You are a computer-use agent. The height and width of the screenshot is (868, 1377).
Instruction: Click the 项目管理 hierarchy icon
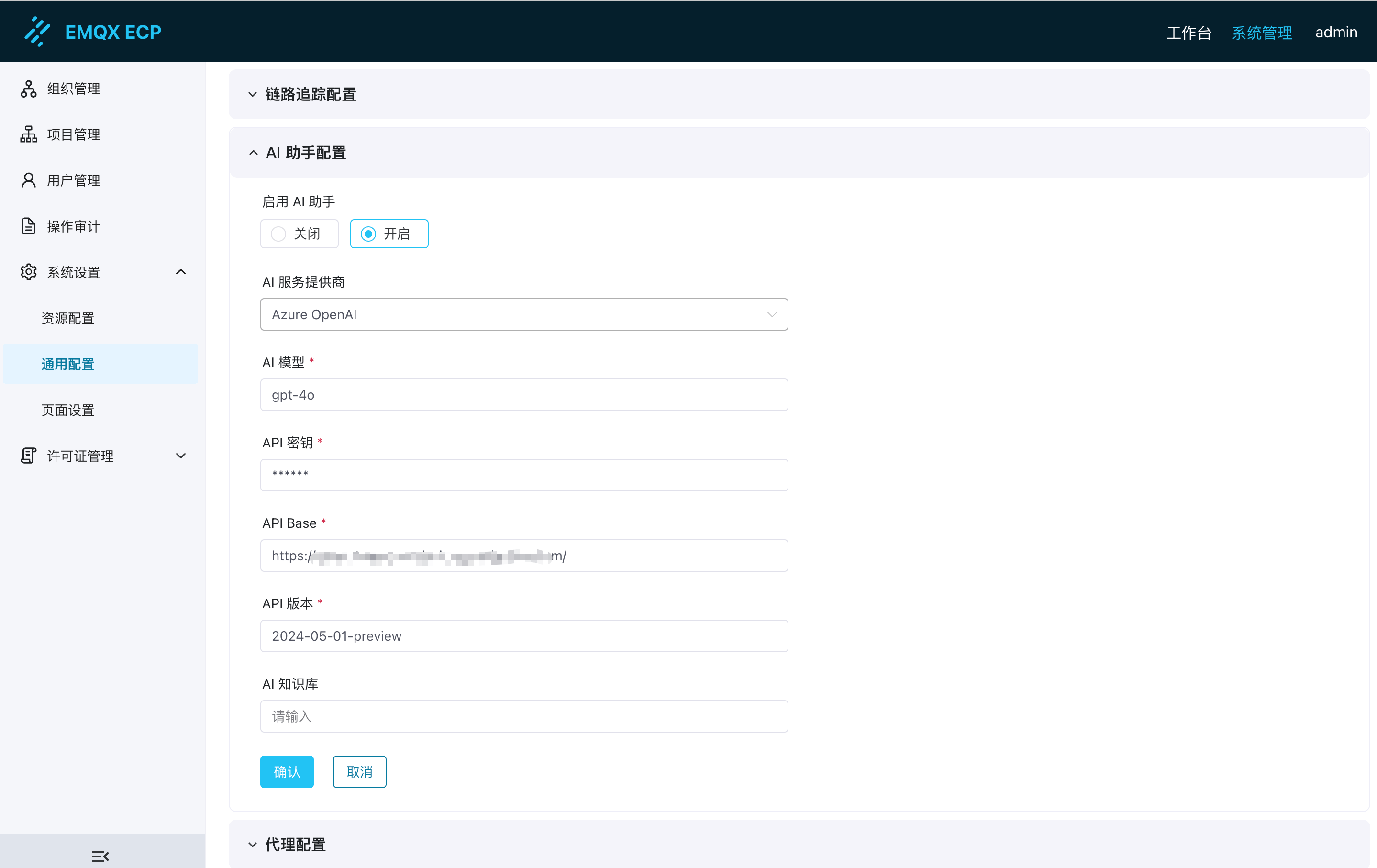[29, 134]
